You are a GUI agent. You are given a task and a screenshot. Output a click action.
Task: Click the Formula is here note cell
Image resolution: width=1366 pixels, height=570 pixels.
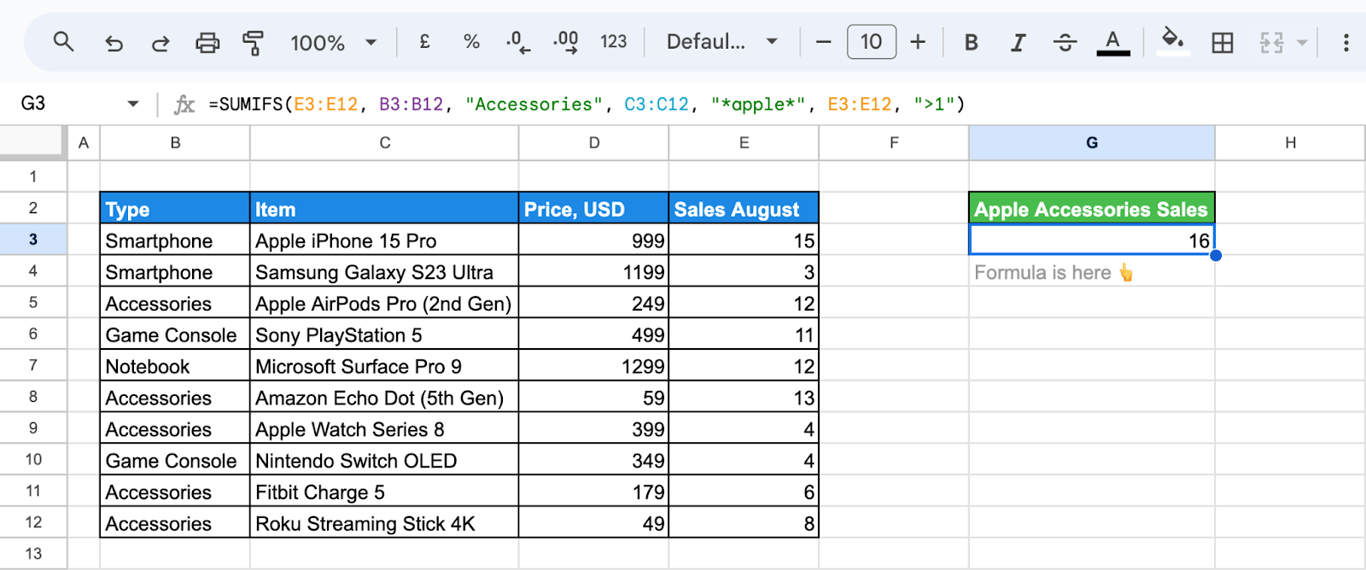1092,272
